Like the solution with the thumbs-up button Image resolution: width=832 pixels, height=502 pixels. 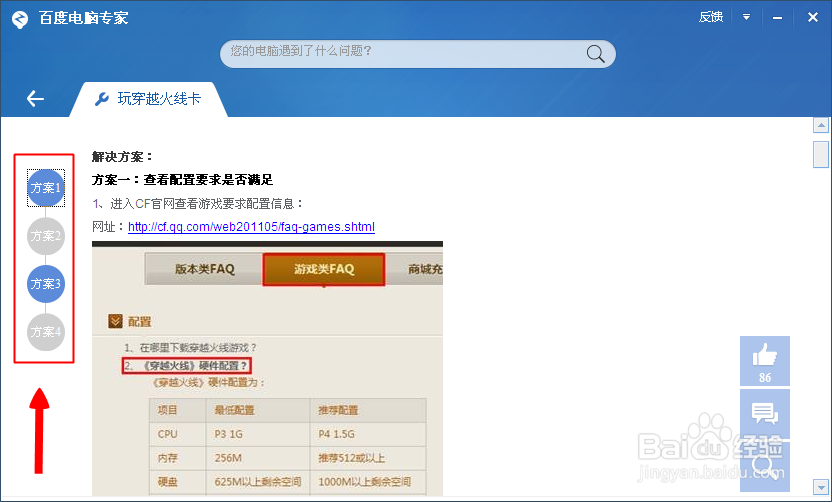click(x=765, y=361)
